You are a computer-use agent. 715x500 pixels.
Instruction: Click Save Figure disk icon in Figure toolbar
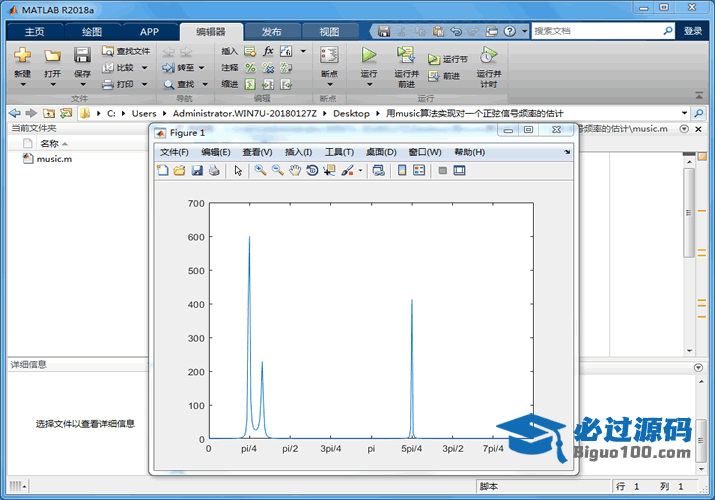pyautogui.click(x=197, y=170)
